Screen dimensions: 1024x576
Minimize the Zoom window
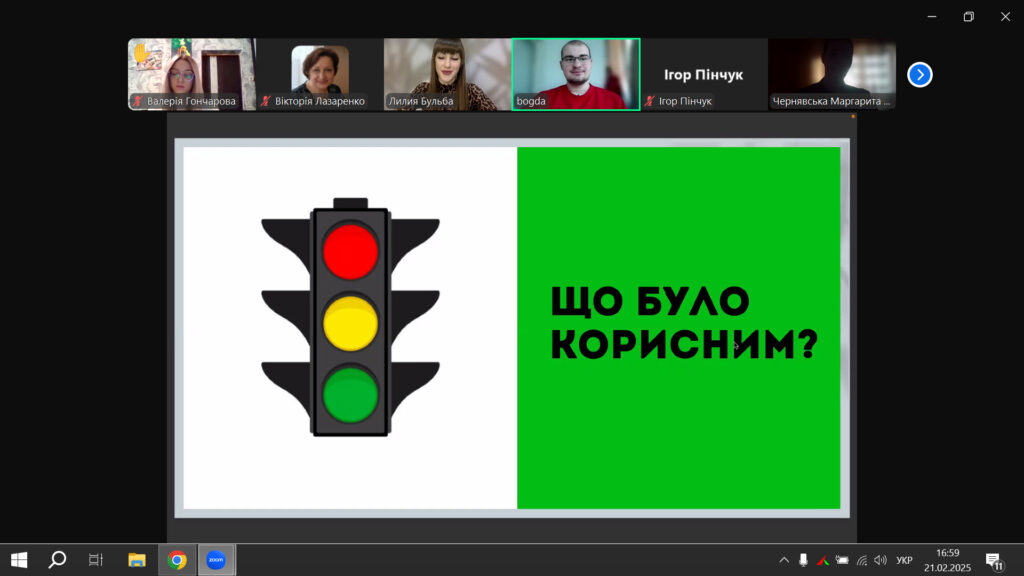[932, 16]
